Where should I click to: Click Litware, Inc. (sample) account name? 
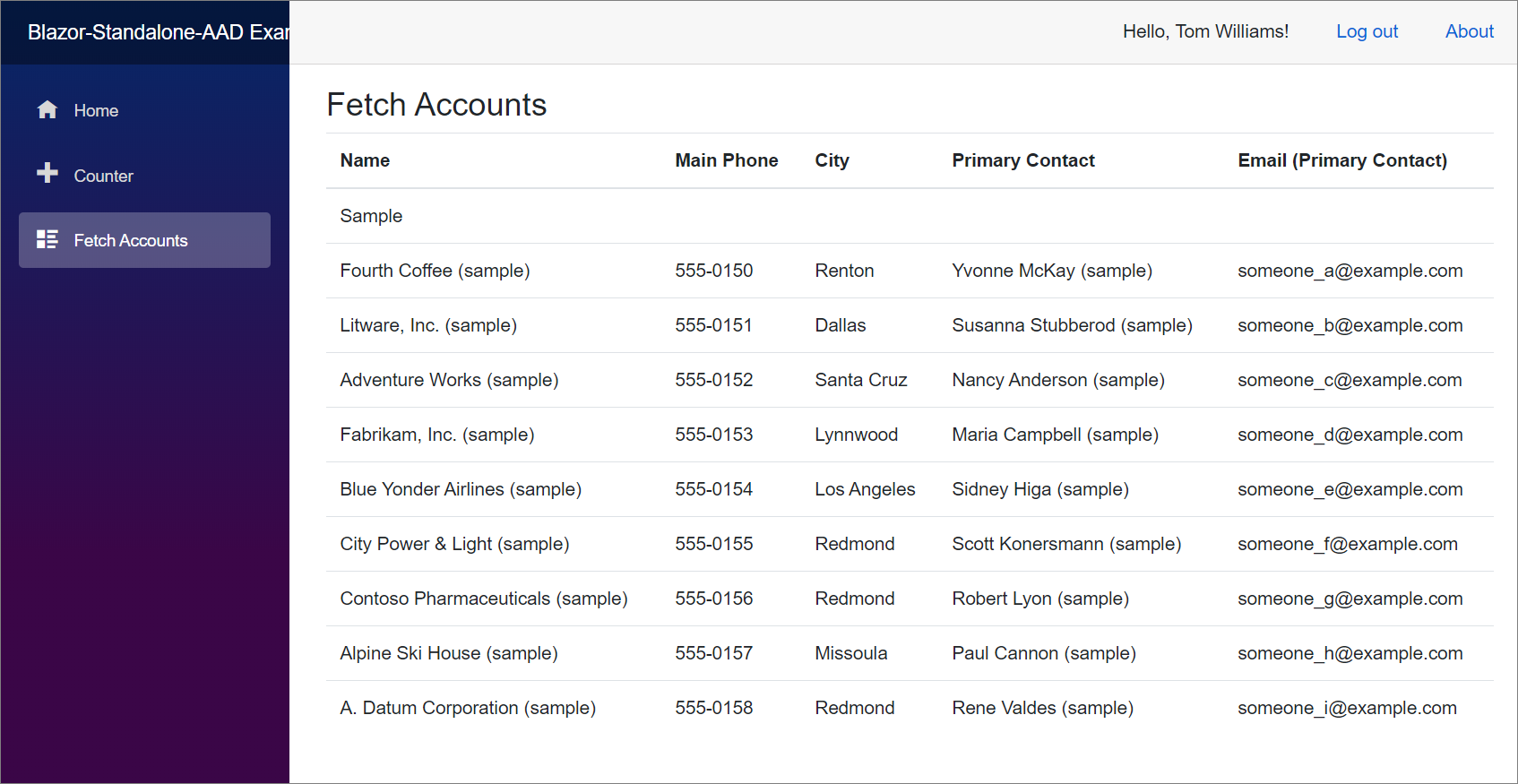428,325
